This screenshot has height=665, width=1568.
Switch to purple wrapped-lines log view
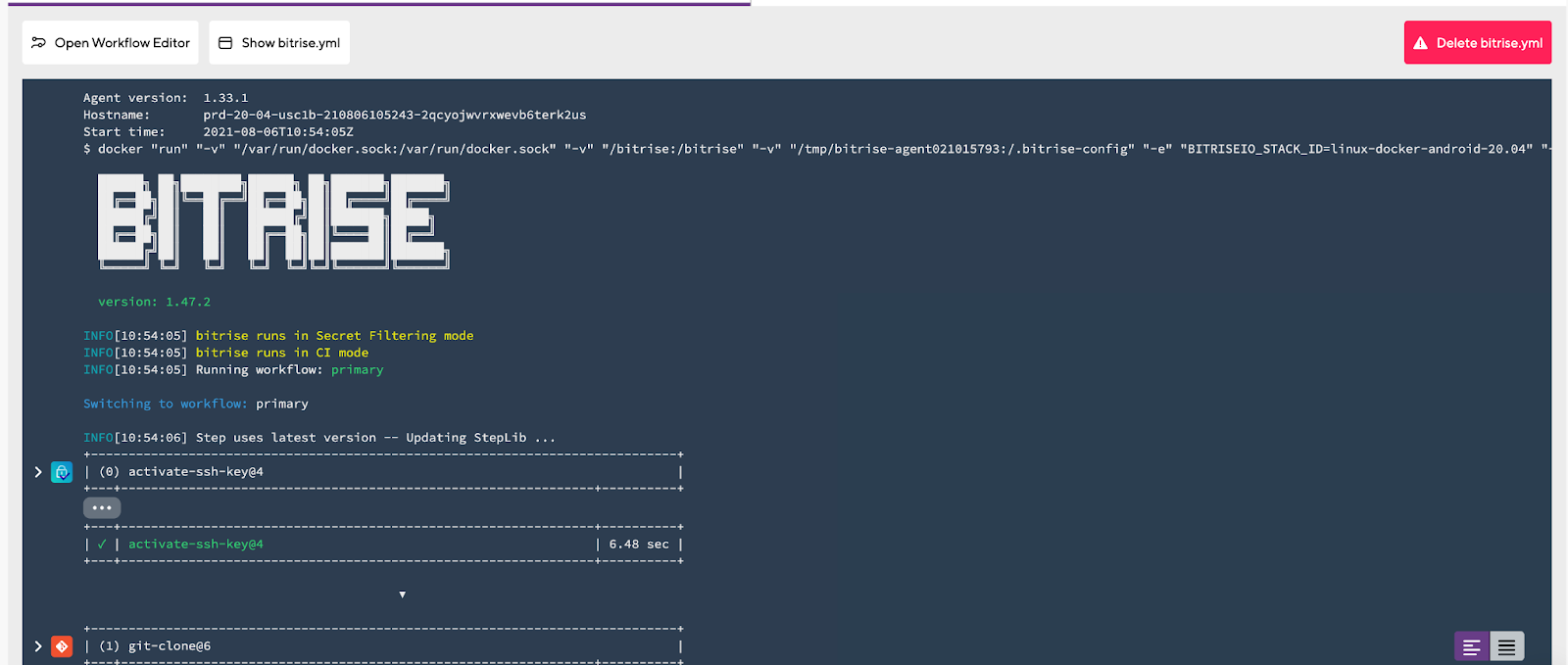(x=1471, y=646)
